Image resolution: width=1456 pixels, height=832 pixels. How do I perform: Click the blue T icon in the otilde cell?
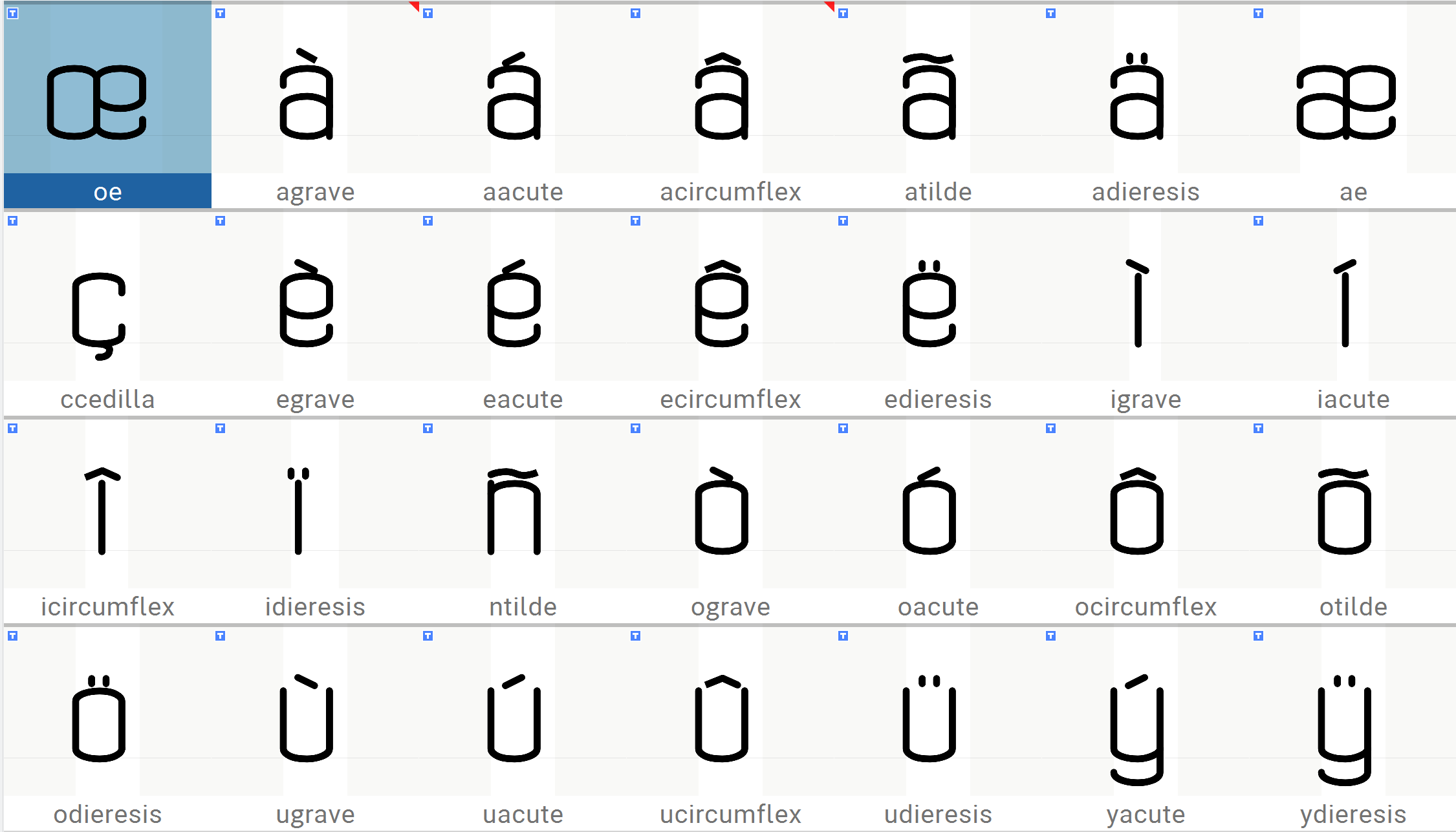1259,429
